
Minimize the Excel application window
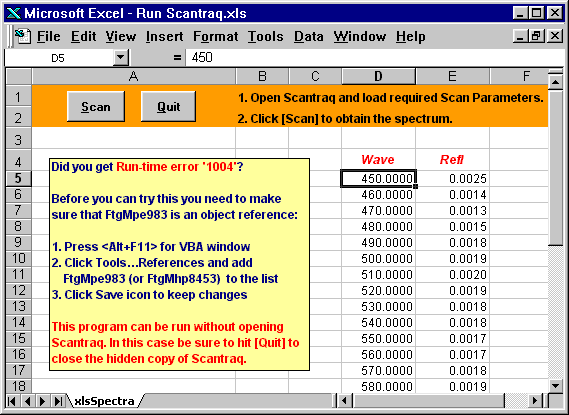[521, 13]
